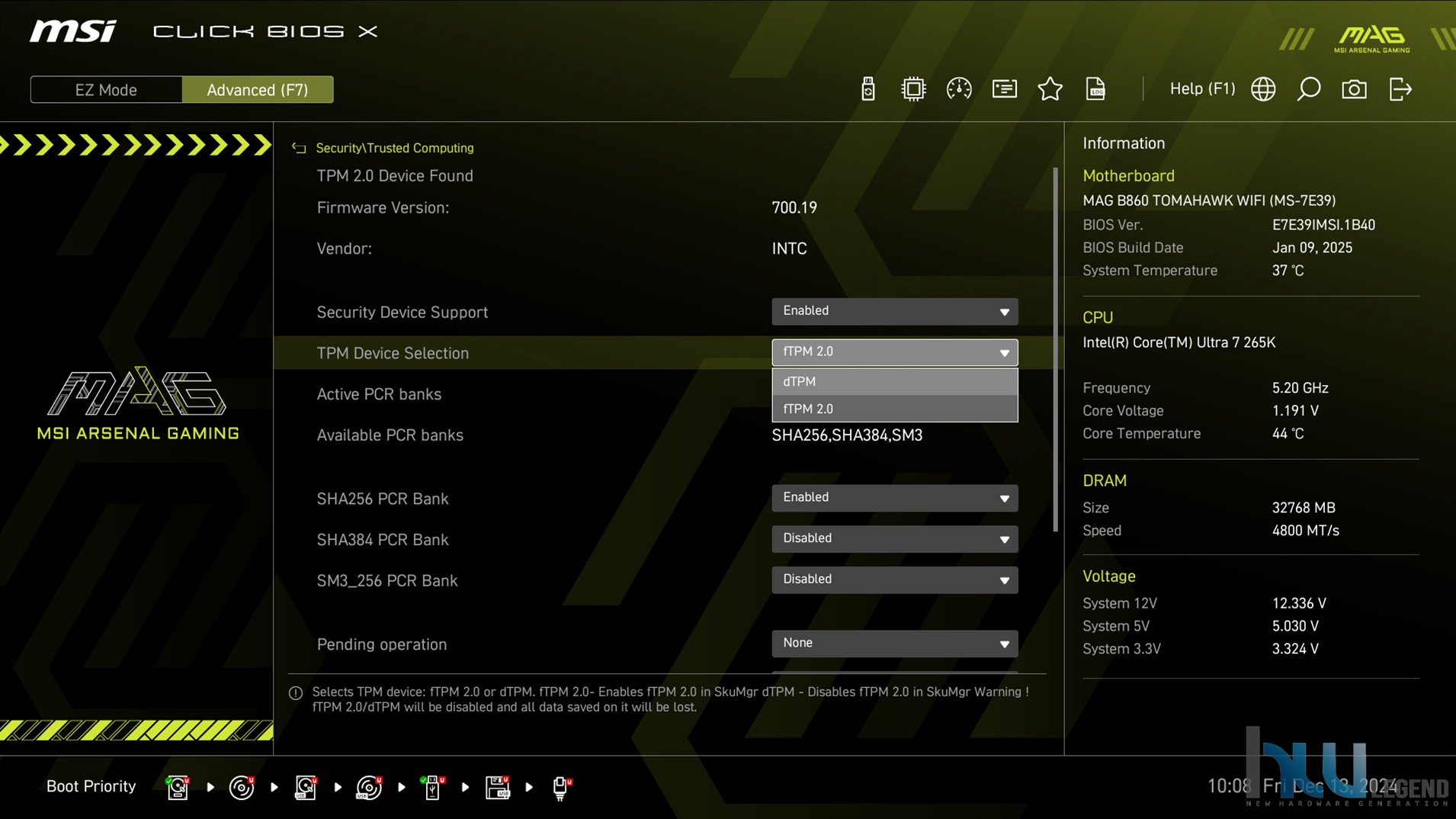Viewport: 1456px width, 819px height.
Task: Open the profile card icon in toolbar
Action: (1004, 89)
